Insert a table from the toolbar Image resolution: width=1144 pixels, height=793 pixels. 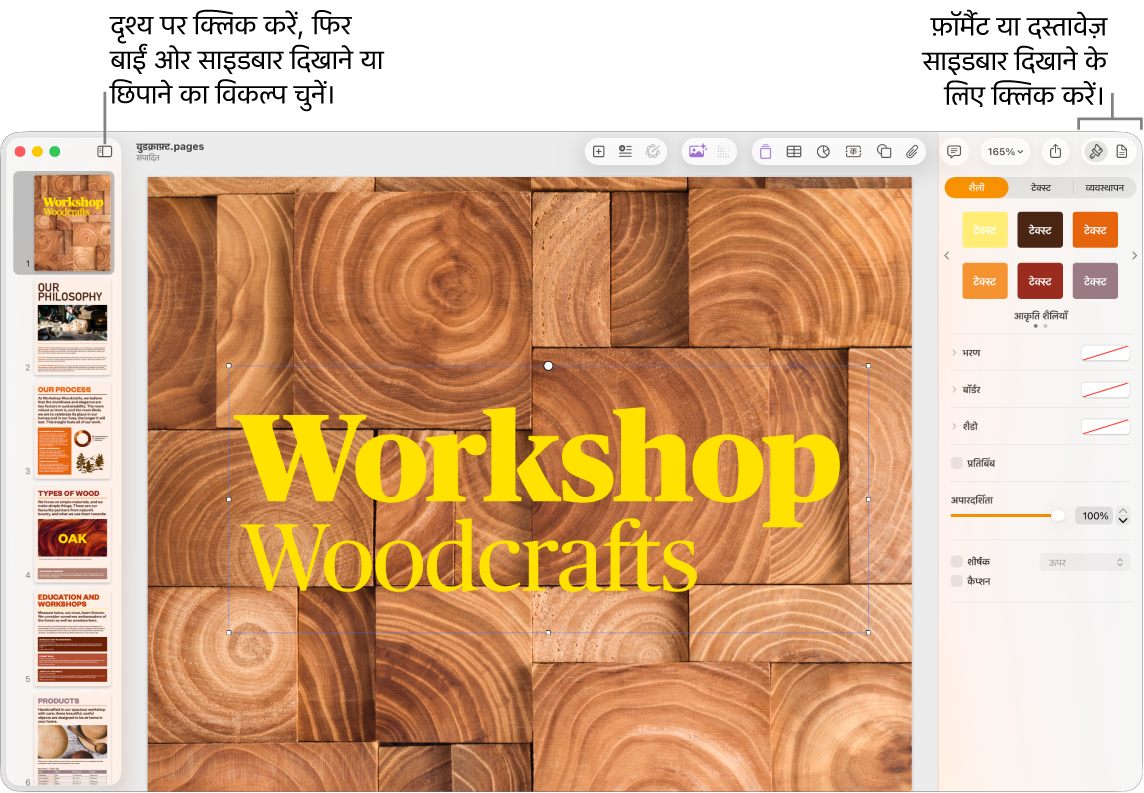pos(794,151)
